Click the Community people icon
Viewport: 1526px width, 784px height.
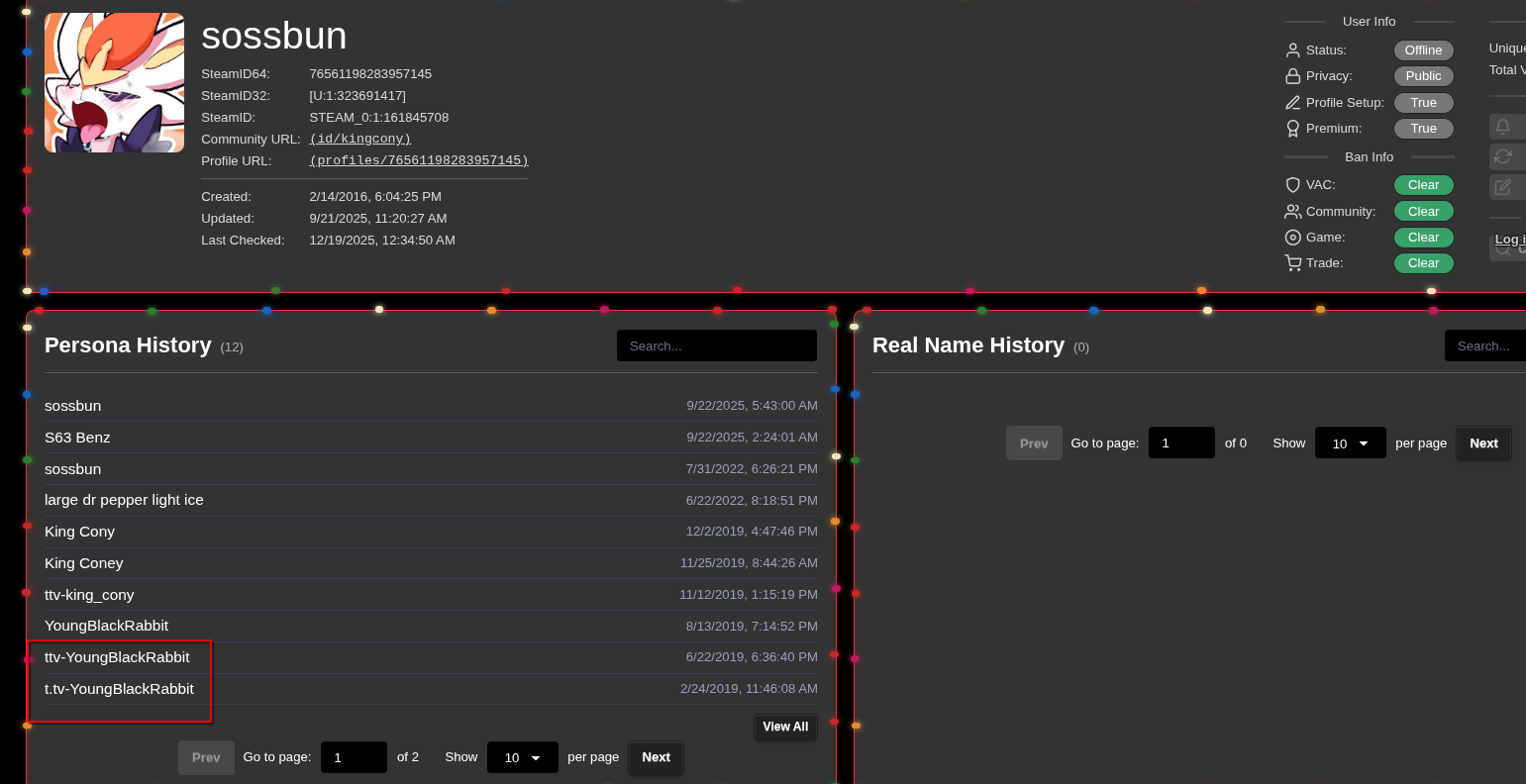1292,212
